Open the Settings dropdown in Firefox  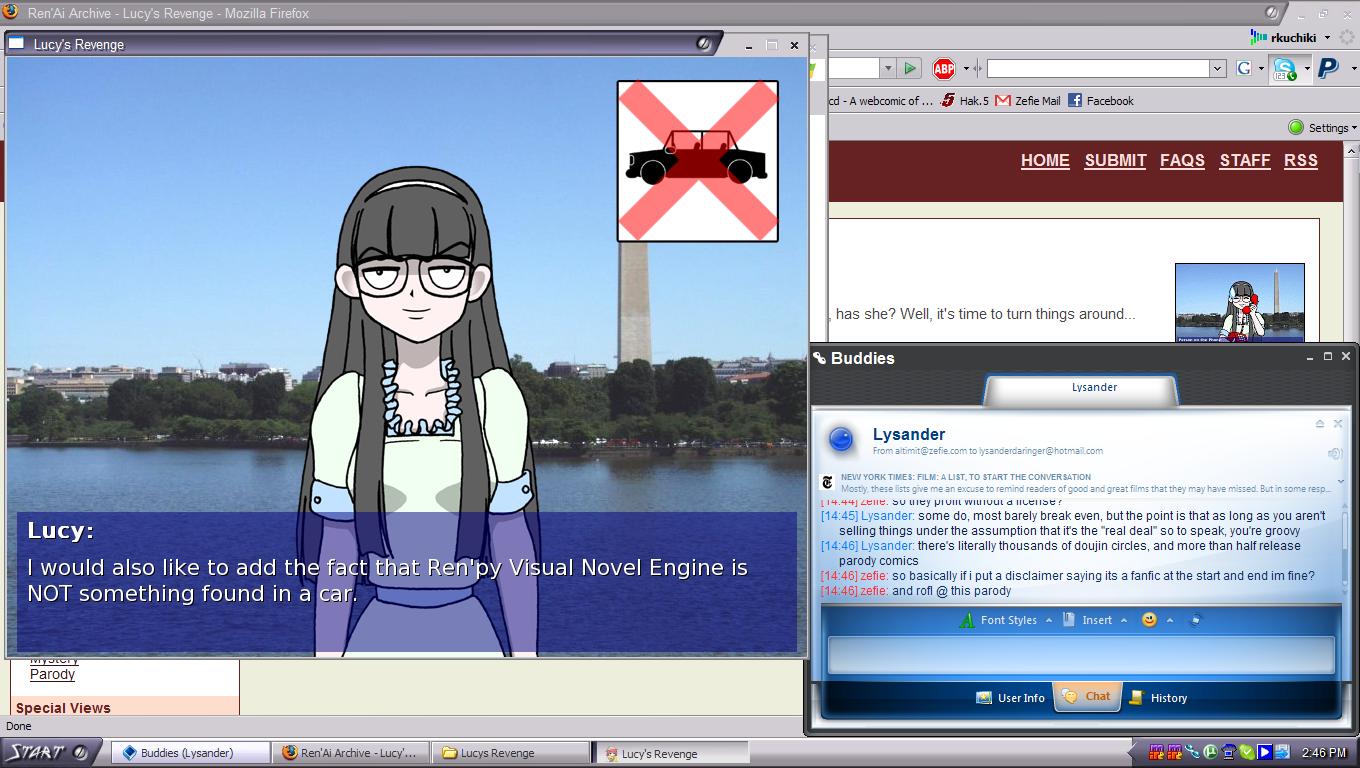pyautogui.click(x=1327, y=128)
